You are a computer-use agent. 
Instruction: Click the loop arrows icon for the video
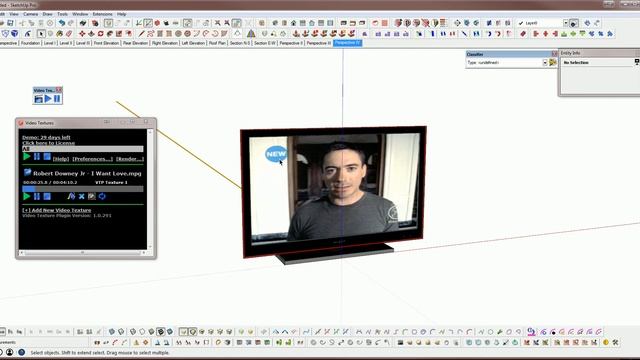(102, 196)
